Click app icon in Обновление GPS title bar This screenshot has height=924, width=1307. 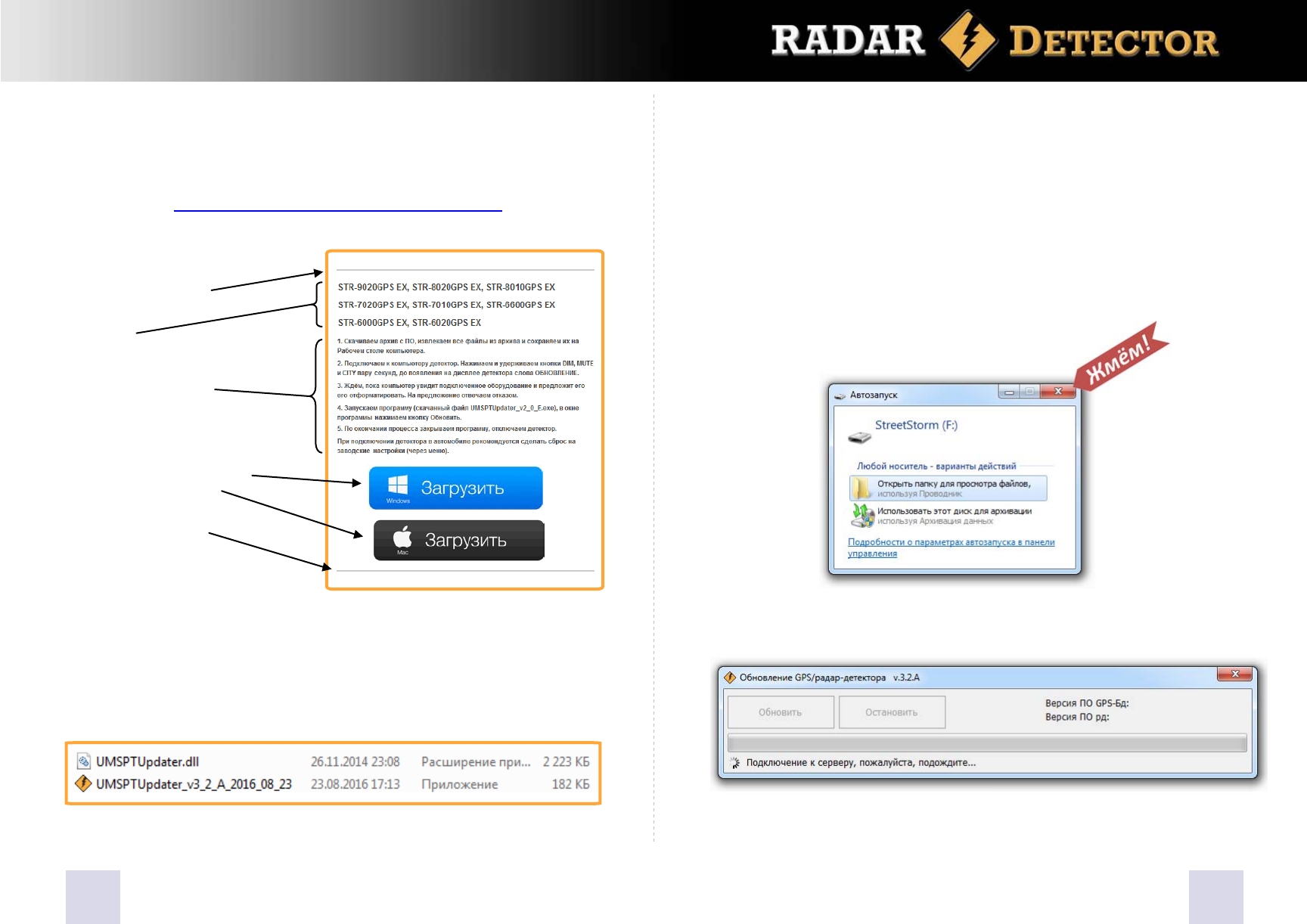(730, 677)
